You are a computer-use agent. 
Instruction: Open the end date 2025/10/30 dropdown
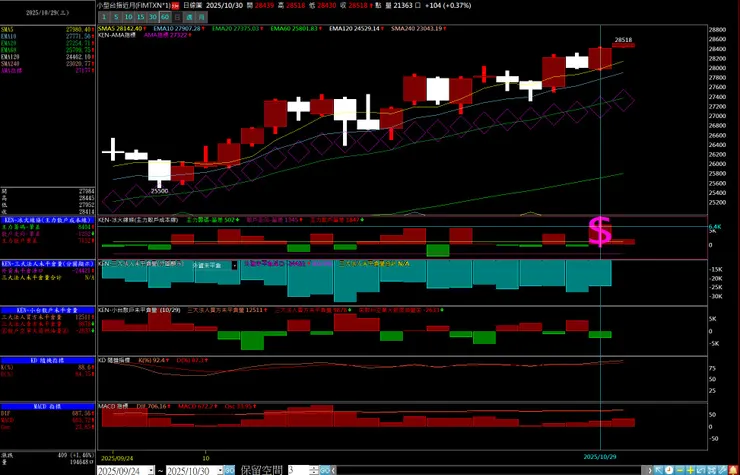coord(220,471)
